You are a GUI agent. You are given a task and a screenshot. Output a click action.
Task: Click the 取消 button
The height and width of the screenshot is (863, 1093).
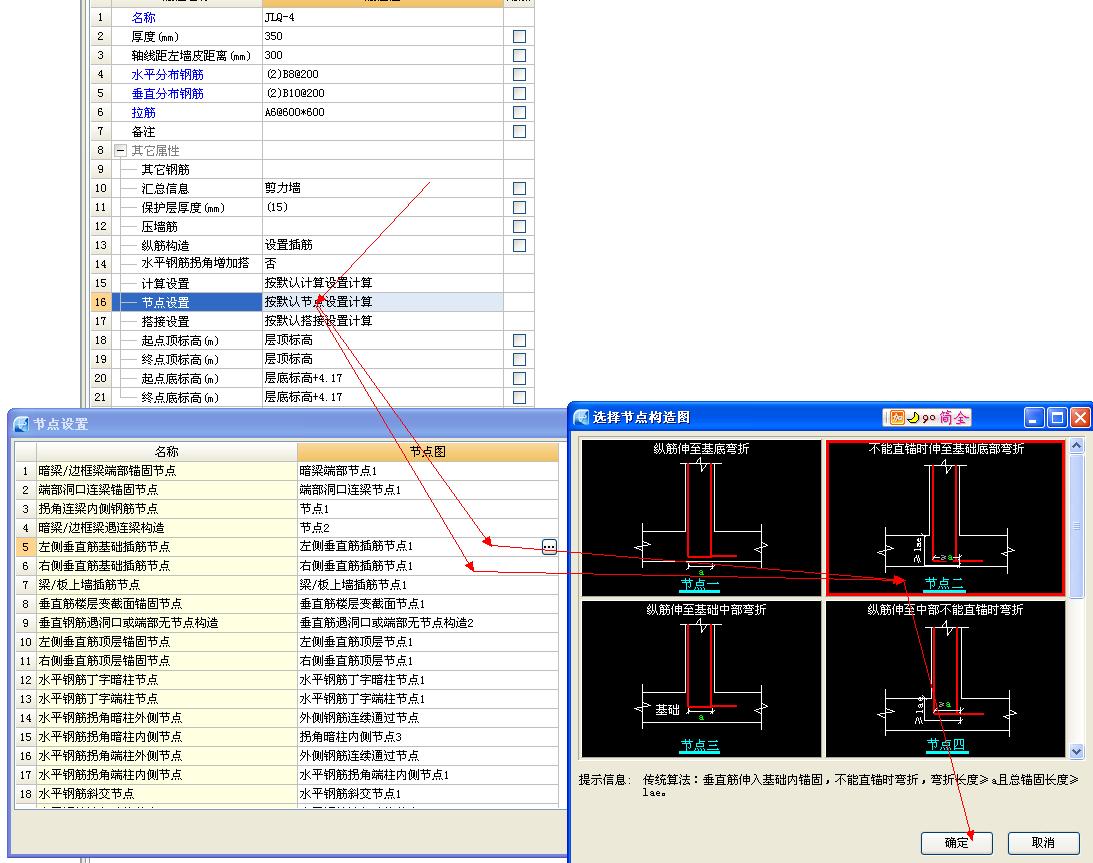coord(1044,843)
